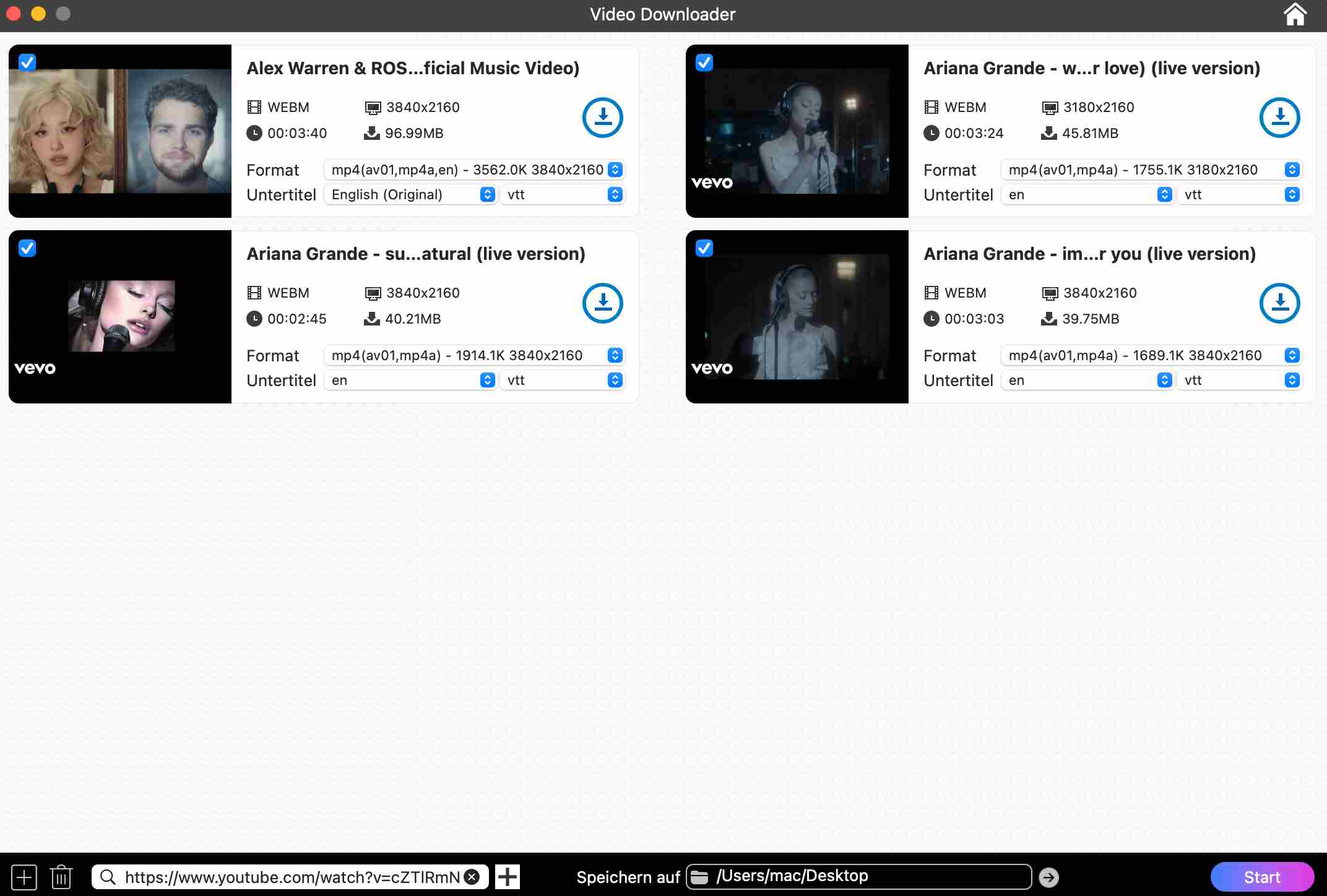Add a new download task via plus icon
The width and height of the screenshot is (1327, 896).
coord(24,877)
